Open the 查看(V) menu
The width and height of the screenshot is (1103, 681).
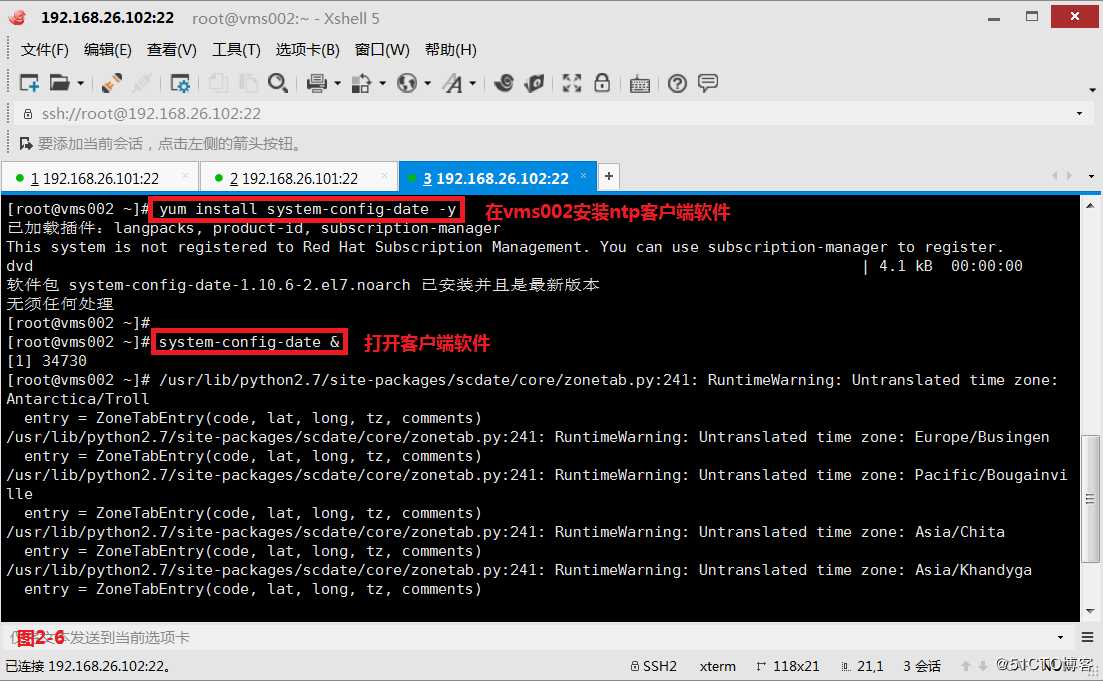(x=172, y=50)
